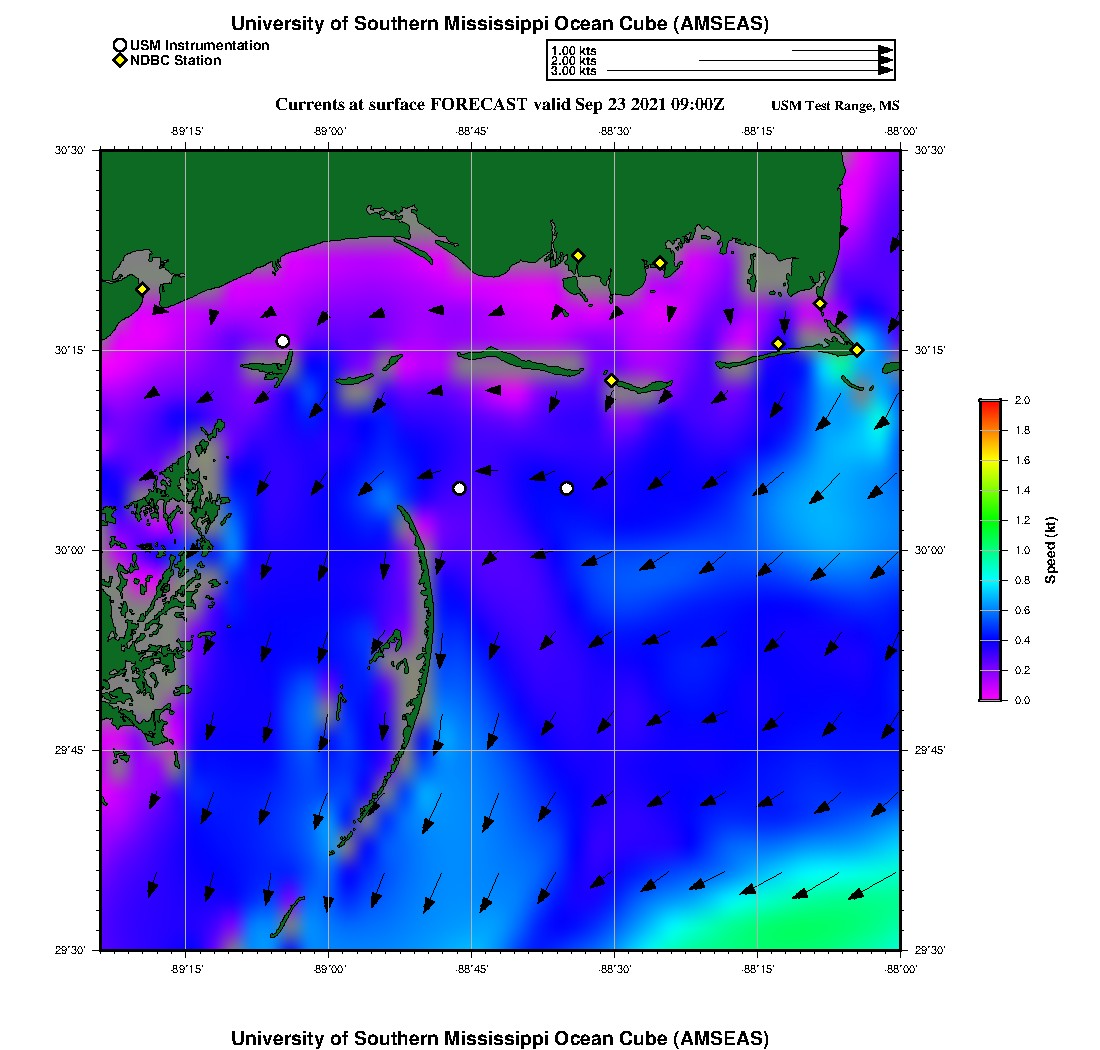Click the 'Speed (kt)' colorbar title

1050,550
